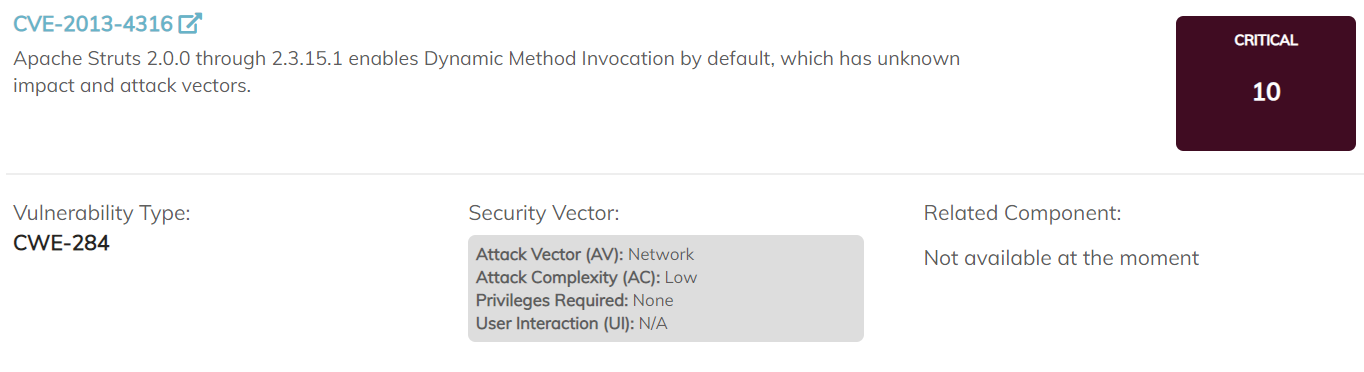Click the 'Not available at the moment' text
The width and height of the screenshot is (1364, 372).
[1061, 258]
